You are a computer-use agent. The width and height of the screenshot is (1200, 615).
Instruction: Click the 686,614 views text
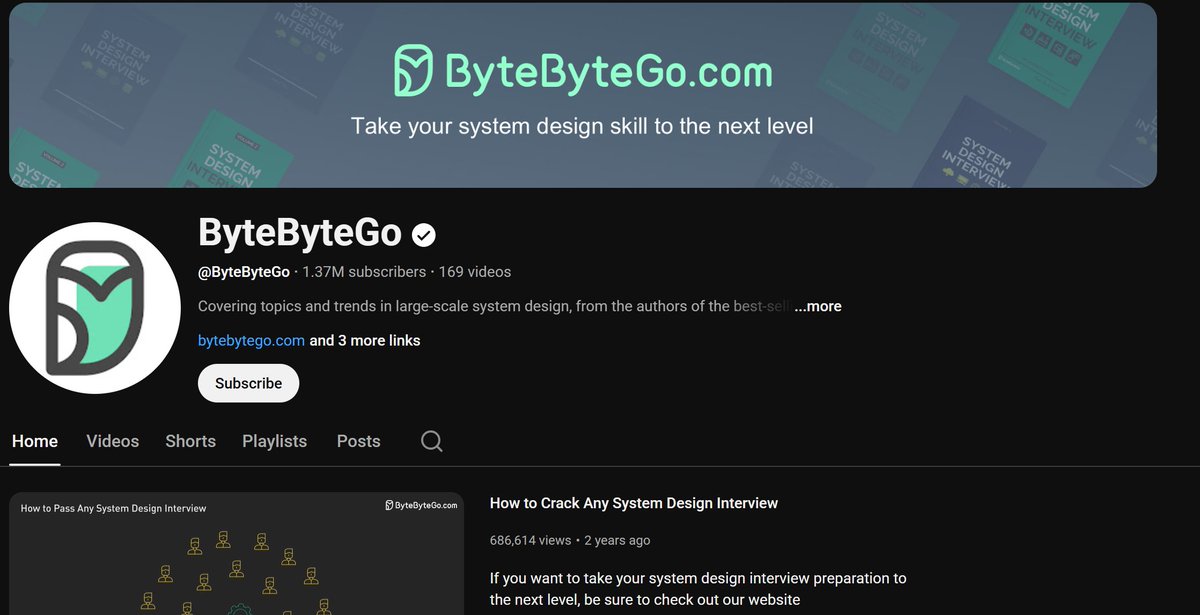[531, 540]
